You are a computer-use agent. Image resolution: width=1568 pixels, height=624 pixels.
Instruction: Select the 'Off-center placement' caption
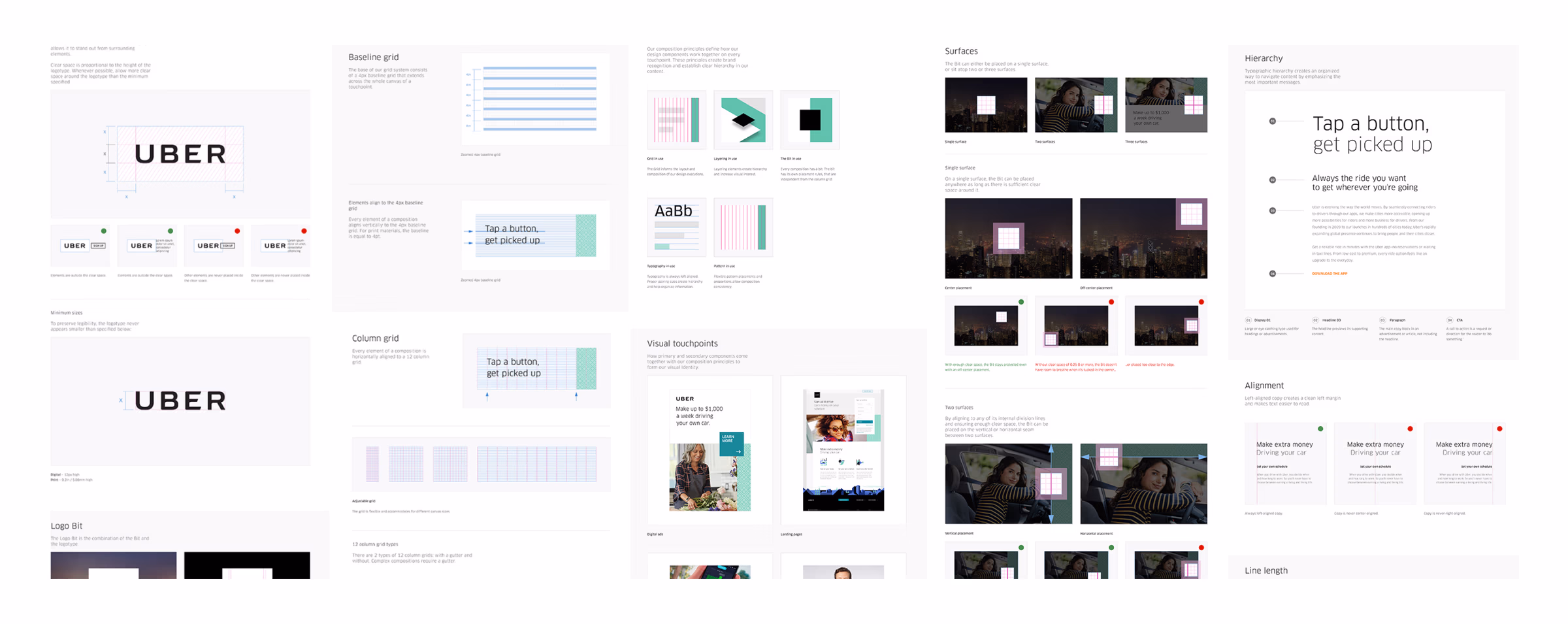click(1096, 288)
